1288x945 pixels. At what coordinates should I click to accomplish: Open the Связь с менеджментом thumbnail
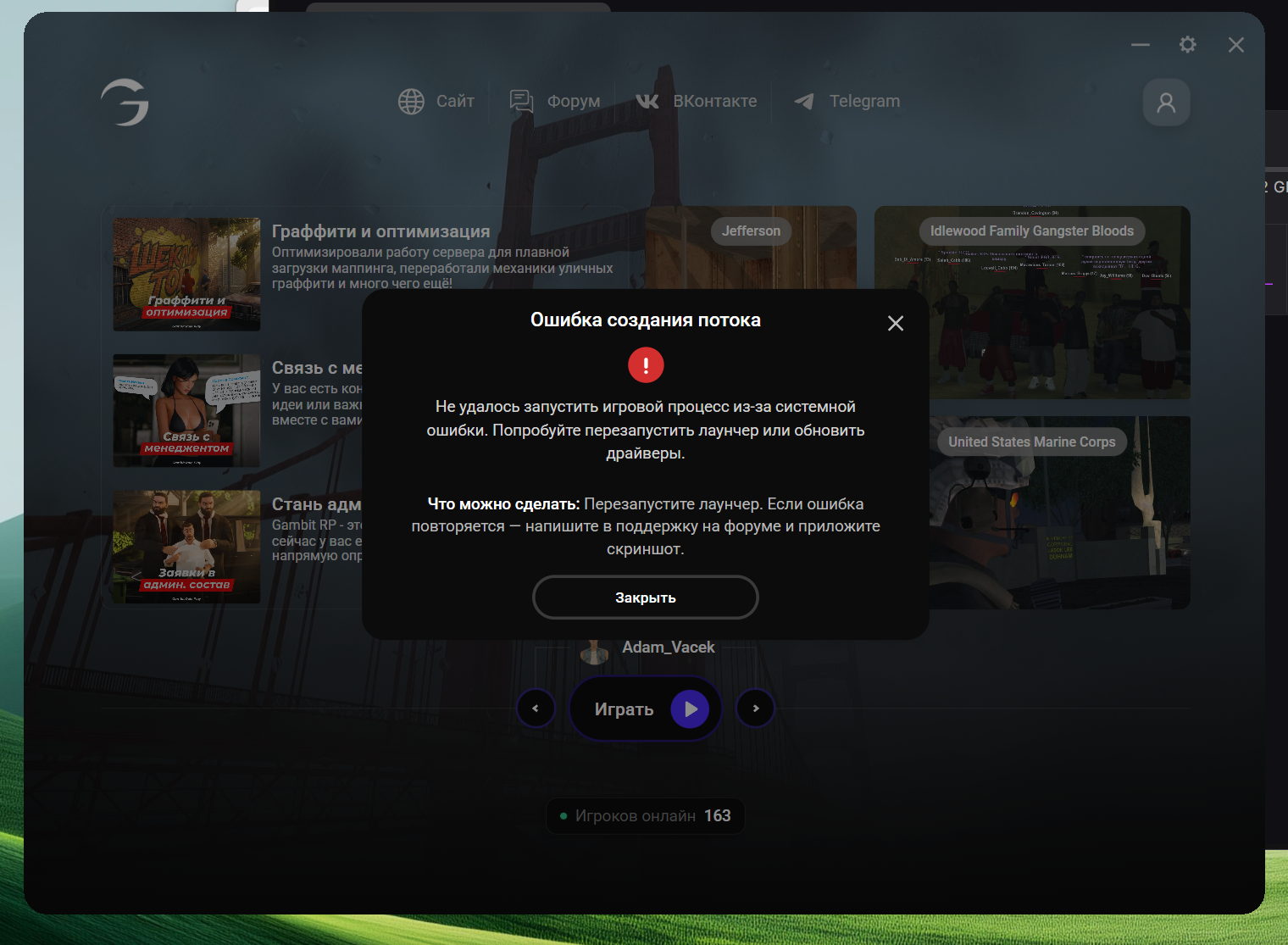[x=186, y=411]
